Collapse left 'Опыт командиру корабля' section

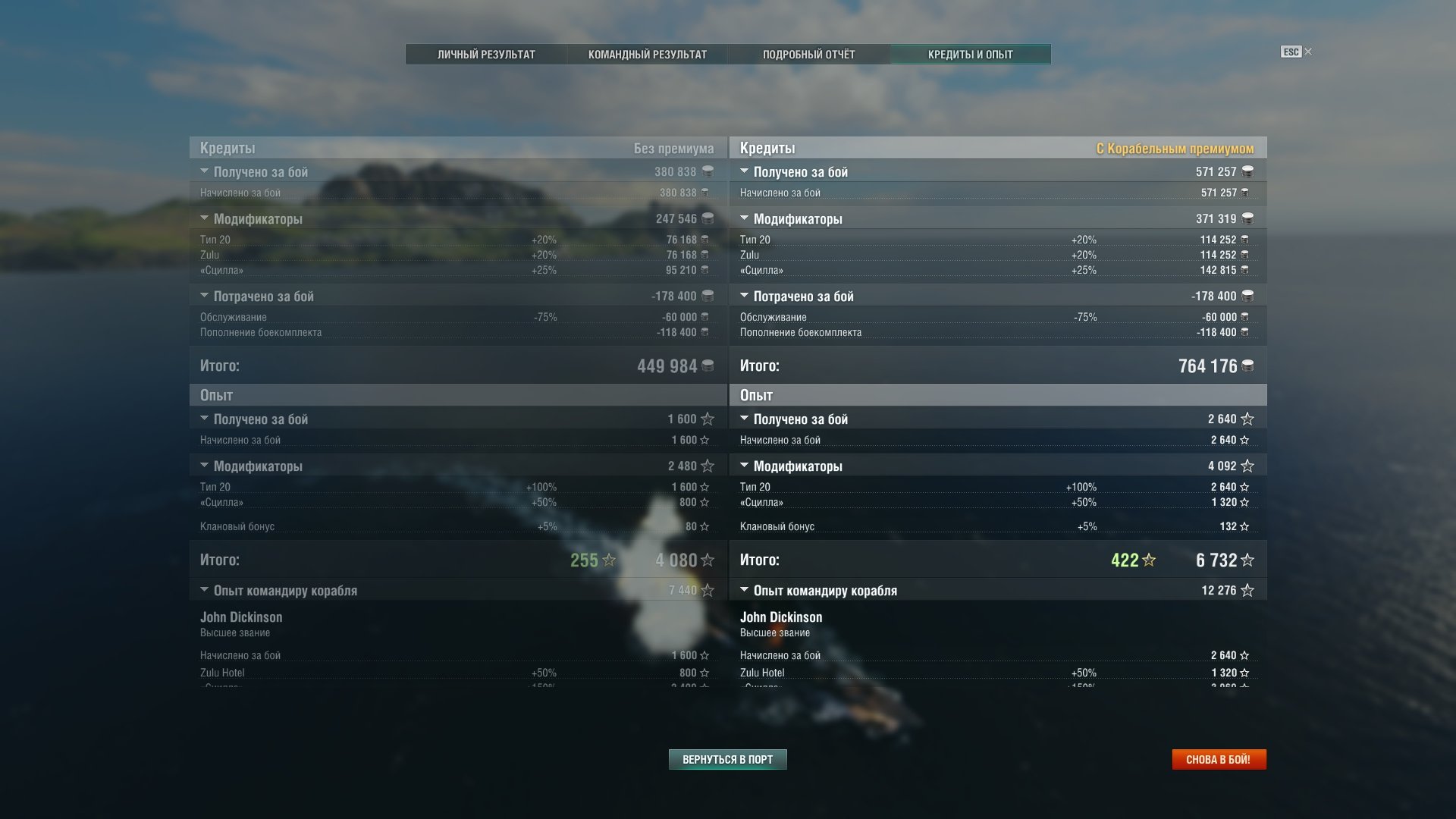(204, 590)
